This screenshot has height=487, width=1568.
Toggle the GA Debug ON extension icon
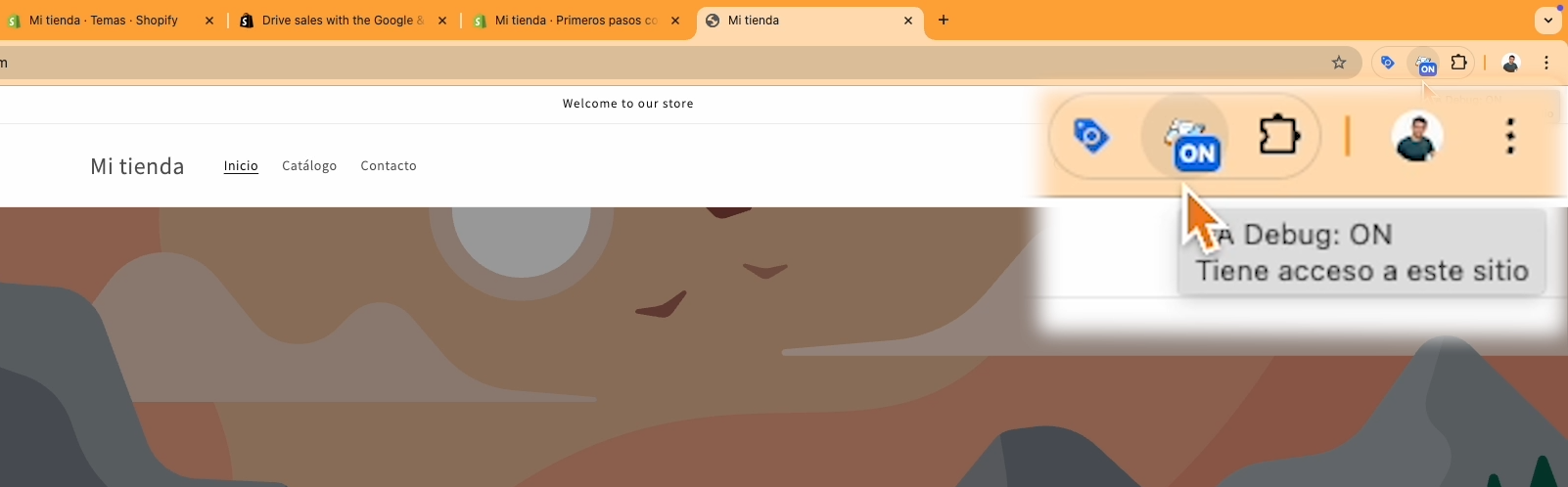(x=1426, y=64)
